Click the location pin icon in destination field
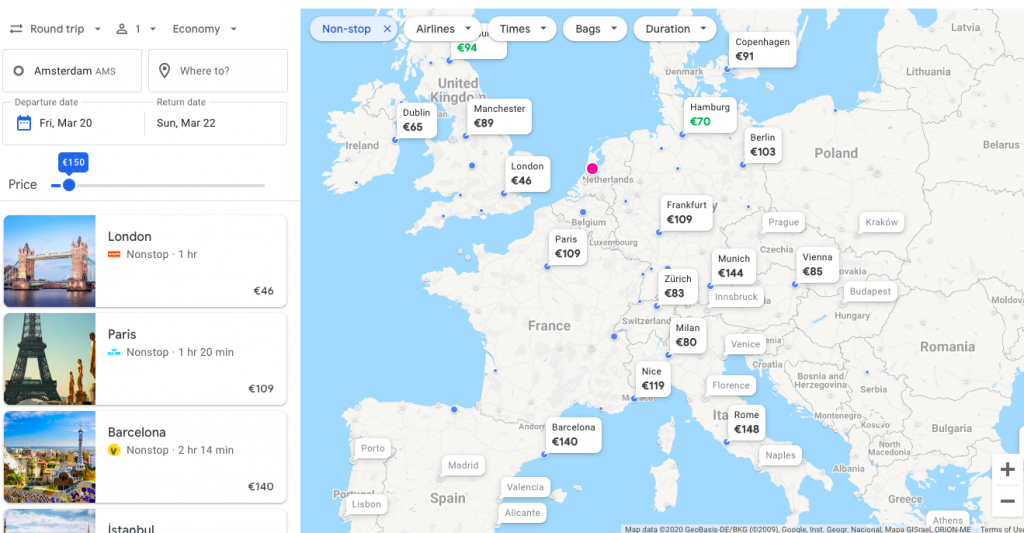The width and height of the screenshot is (1024, 533). coord(165,71)
